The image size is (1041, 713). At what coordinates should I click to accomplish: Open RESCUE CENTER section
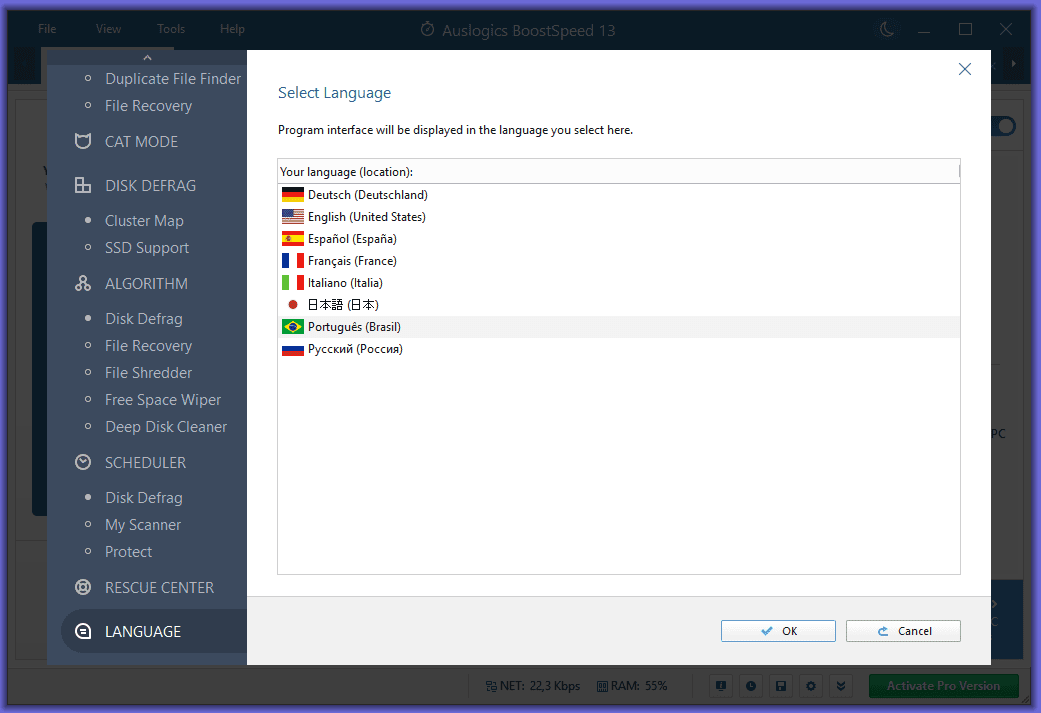159,588
